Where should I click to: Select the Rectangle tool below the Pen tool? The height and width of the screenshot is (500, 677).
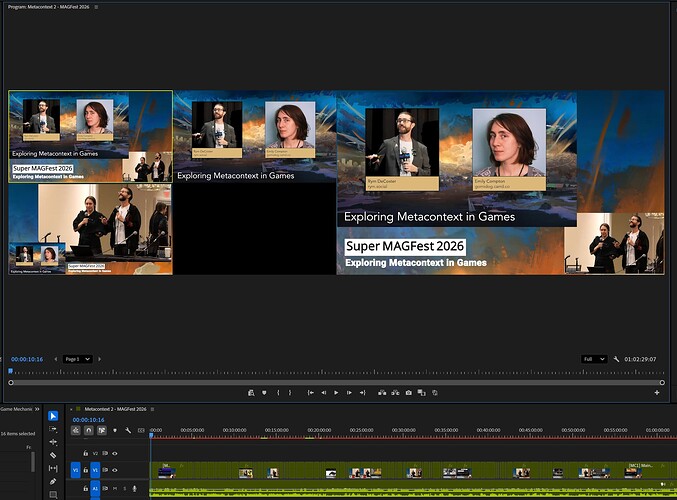pyautogui.click(x=53, y=494)
